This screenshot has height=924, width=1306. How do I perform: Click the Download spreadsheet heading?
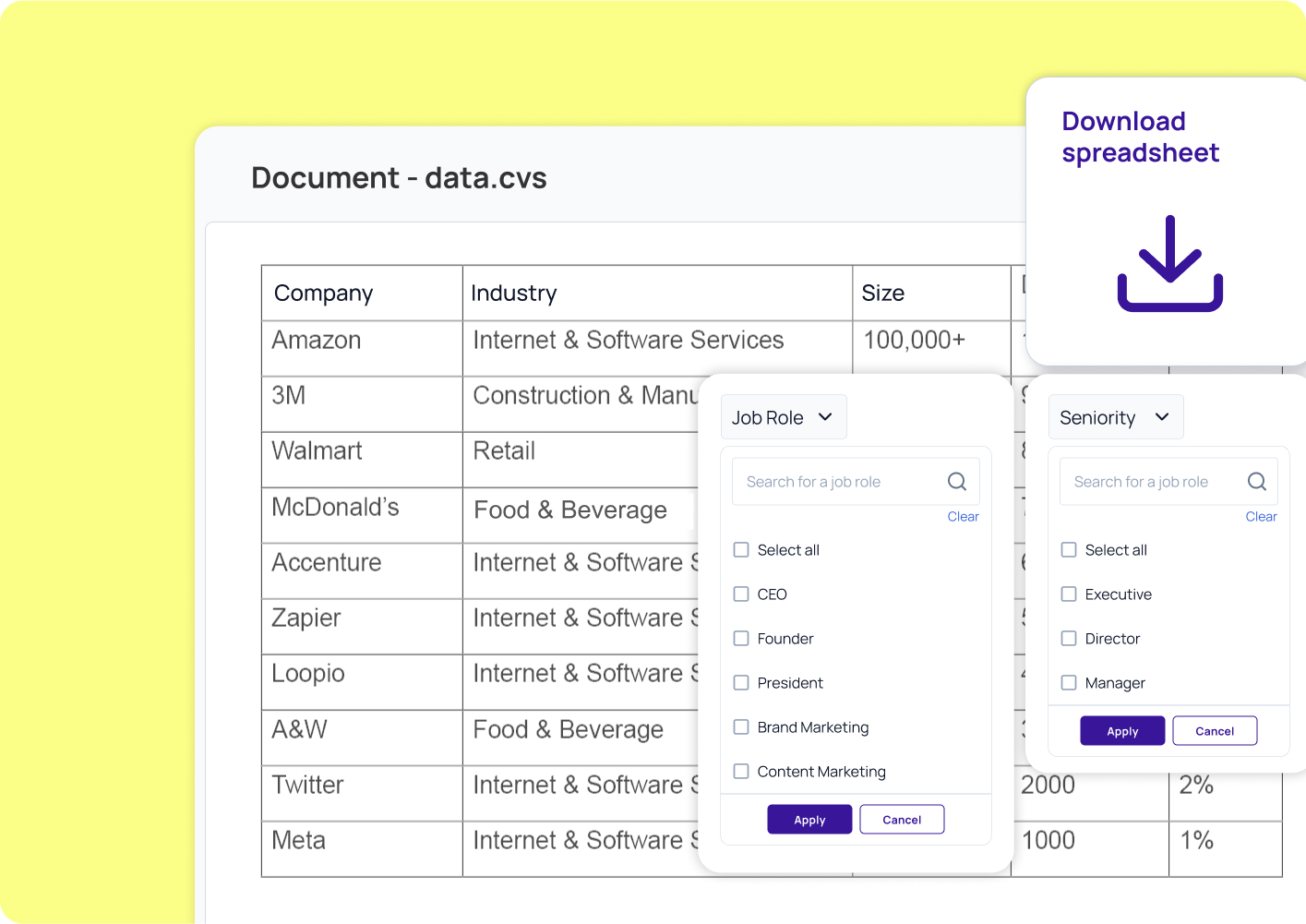(1141, 137)
